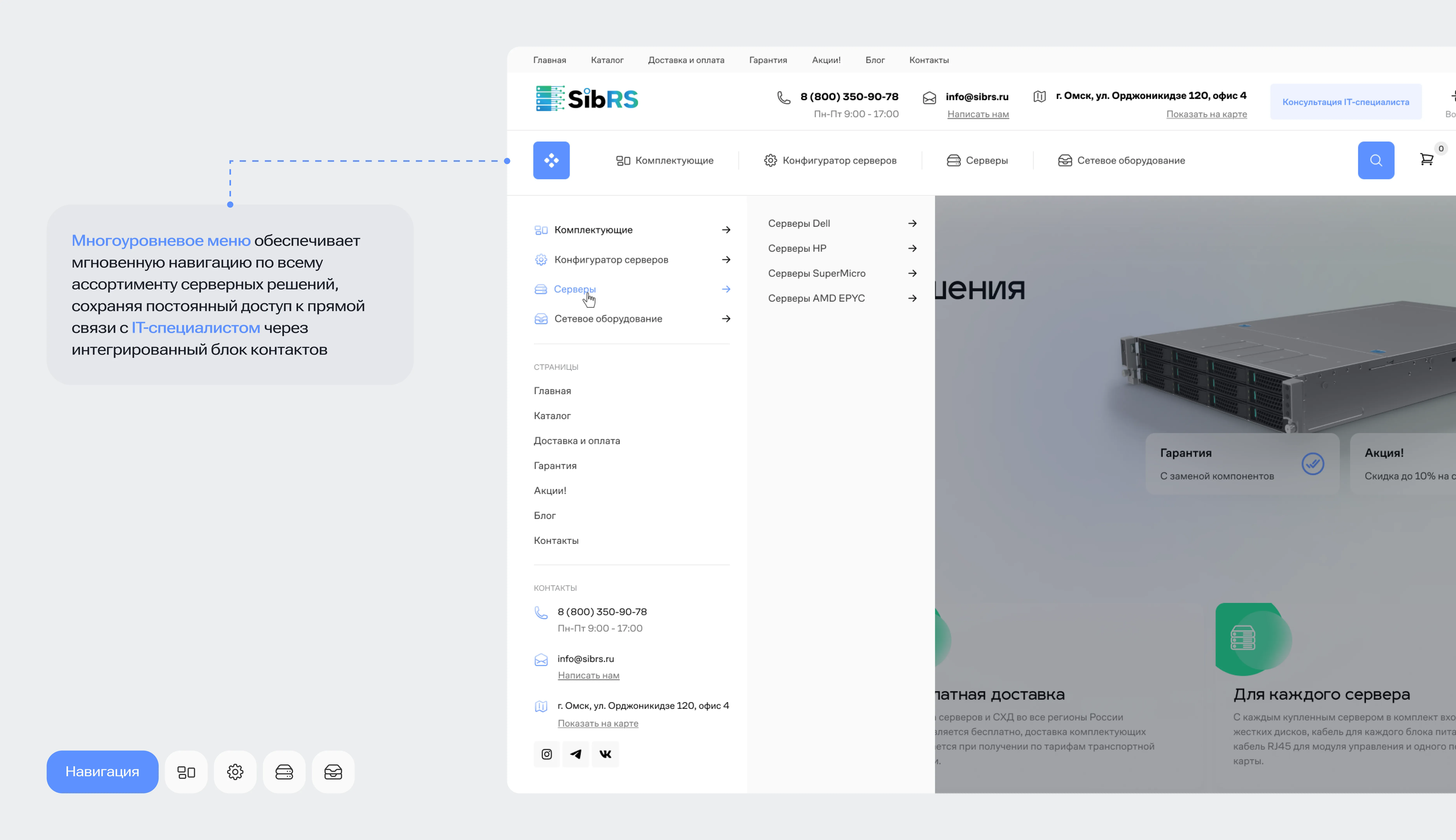Select Серверы SuperMicro submenu item
The width and height of the screenshot is (1456, 840).
point(817,273)
